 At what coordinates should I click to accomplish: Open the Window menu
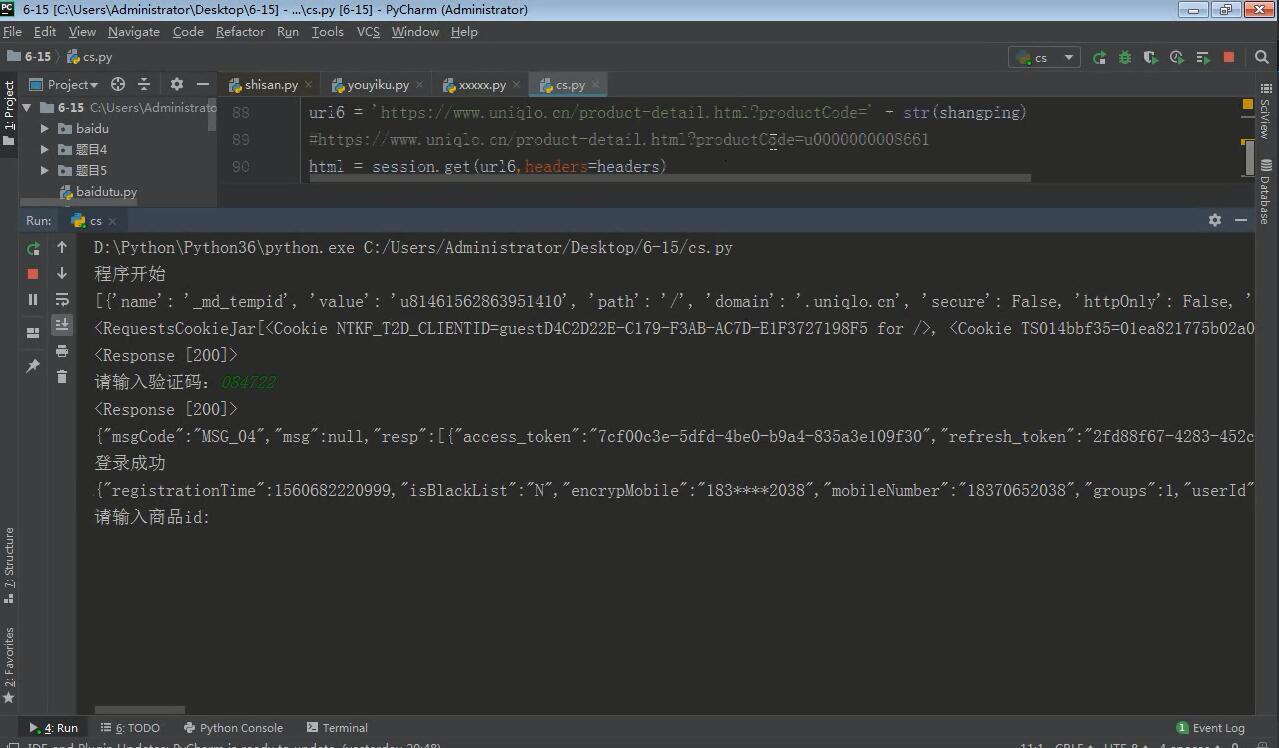(x=415, y=32)
